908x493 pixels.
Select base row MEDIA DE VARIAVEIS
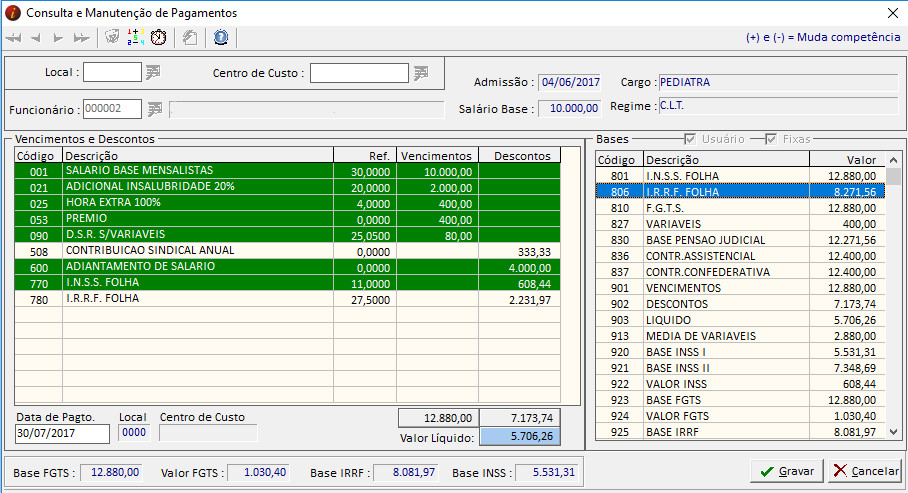(740, 336)
